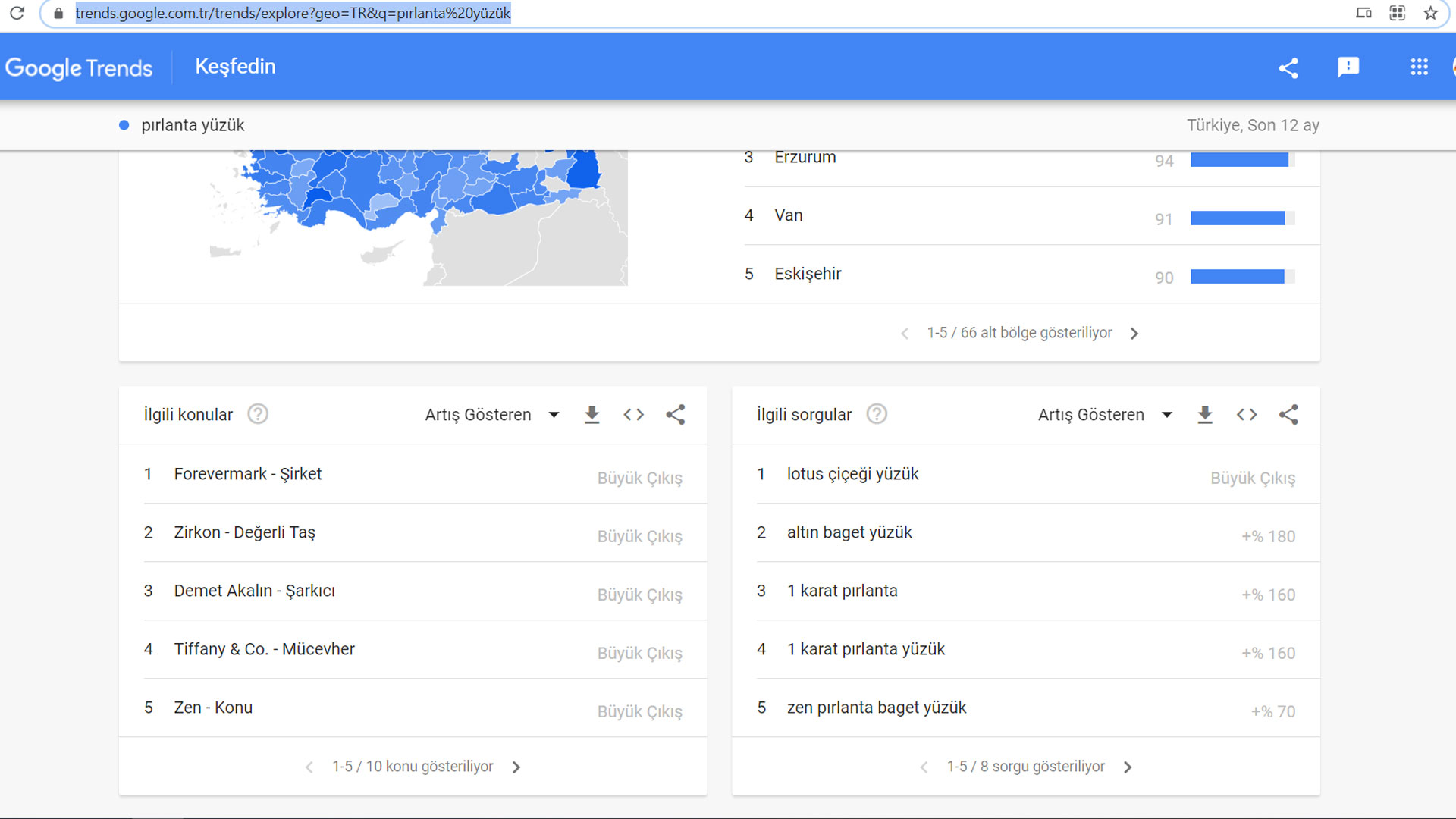
Task: Go to previous page of alt bölge list
Action: [905, 334]
